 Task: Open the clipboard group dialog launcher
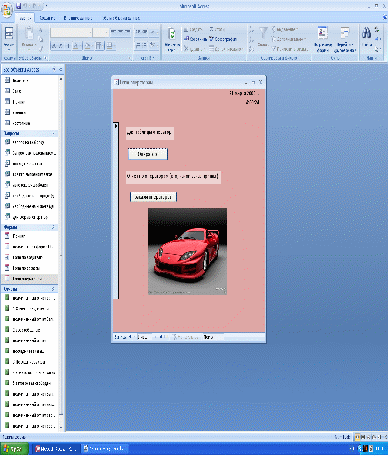46,58
